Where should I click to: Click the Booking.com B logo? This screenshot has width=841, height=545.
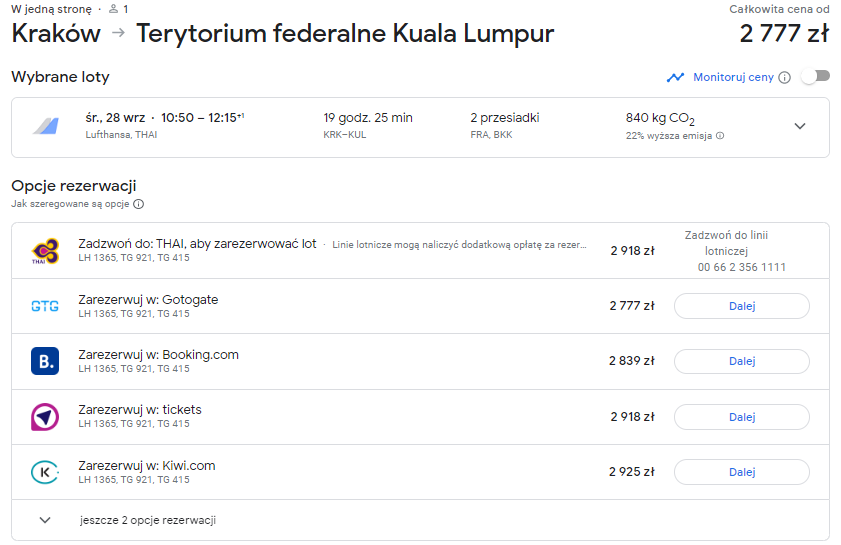(45, 361)
